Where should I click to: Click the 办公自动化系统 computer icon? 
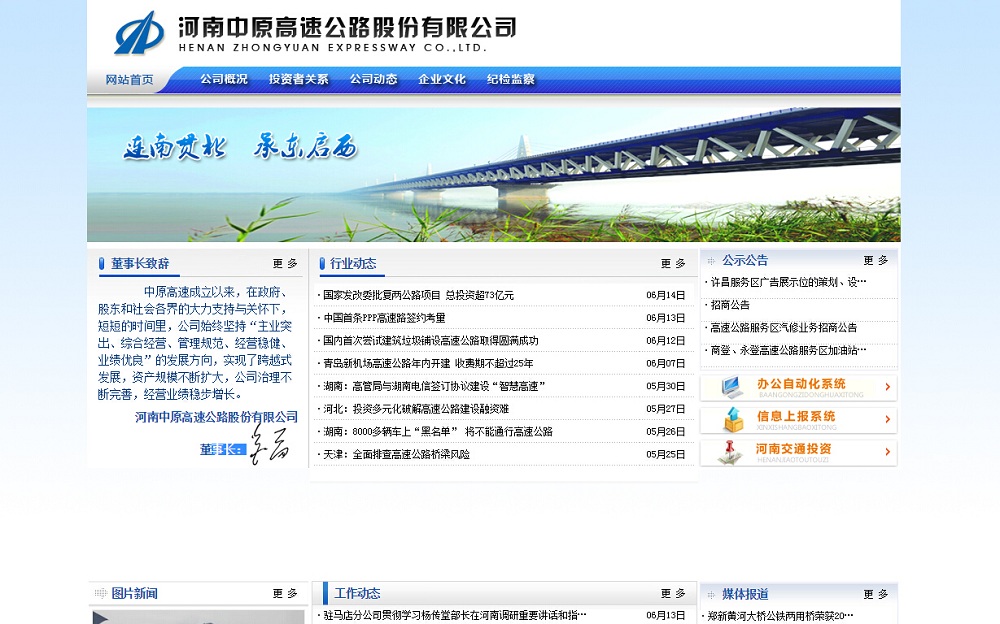pyautogui.click(x=732, y=387)
